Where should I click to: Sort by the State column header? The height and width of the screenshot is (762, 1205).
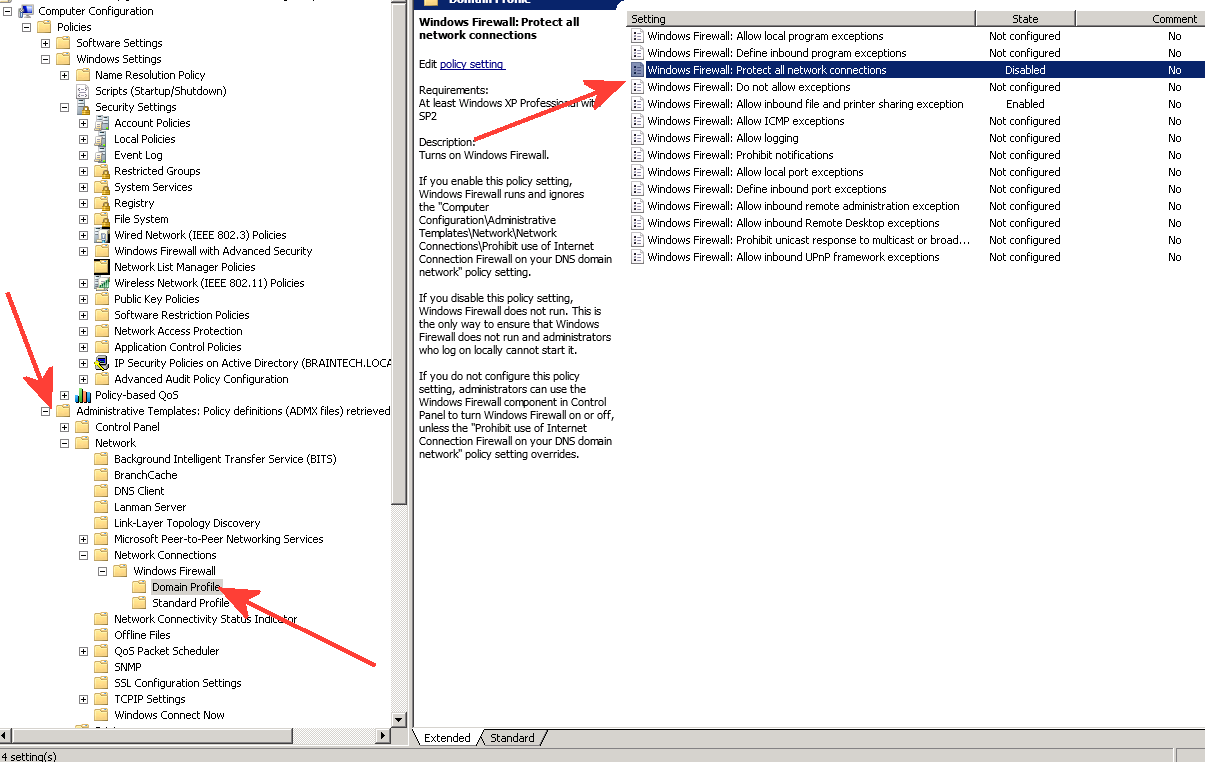1025,19
